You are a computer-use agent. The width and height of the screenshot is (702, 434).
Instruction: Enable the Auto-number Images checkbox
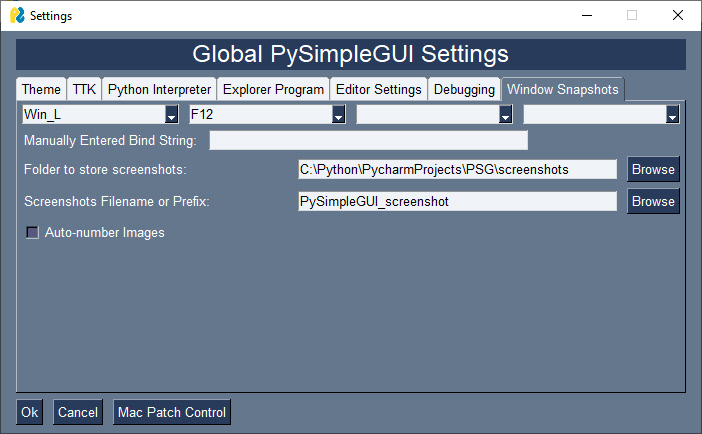tap(32, 233)
